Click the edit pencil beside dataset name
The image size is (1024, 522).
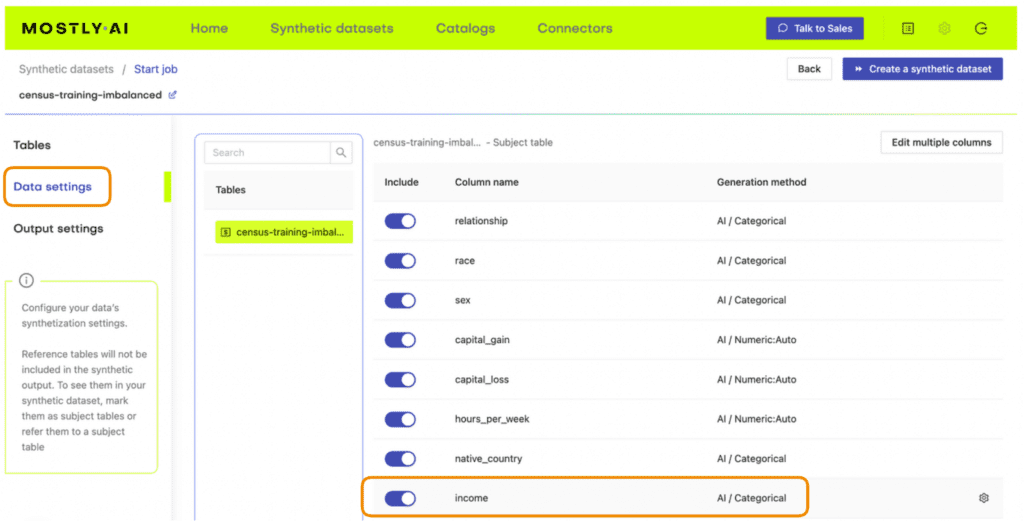[x=172, y=95]
